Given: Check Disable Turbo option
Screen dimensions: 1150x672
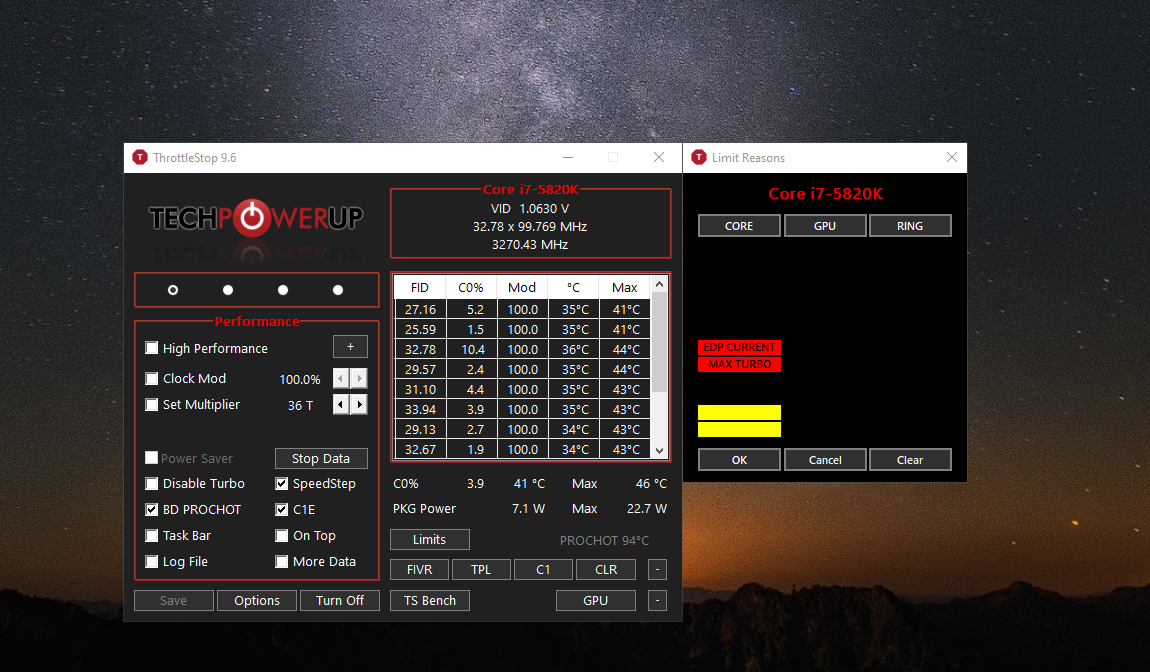Looking at the screenshot, I should [152, 483].
